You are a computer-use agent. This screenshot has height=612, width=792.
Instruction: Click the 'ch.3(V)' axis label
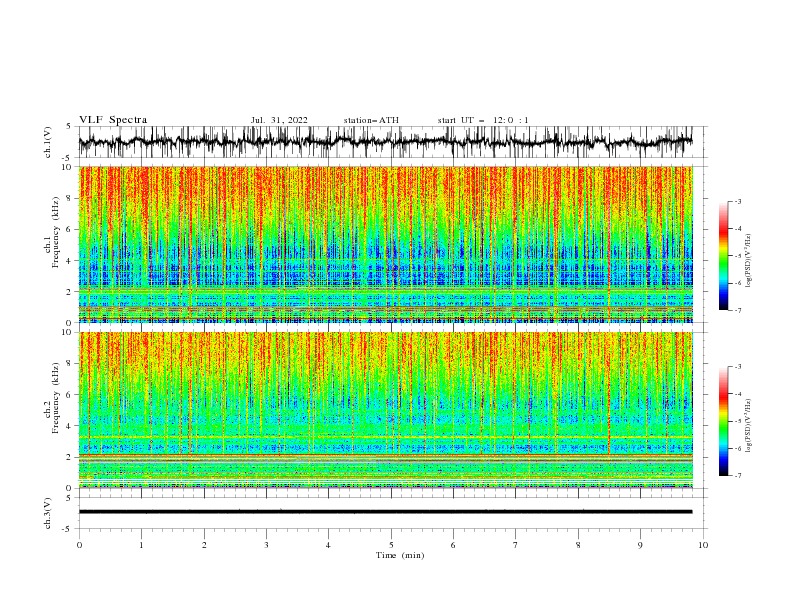pos(48,513)
